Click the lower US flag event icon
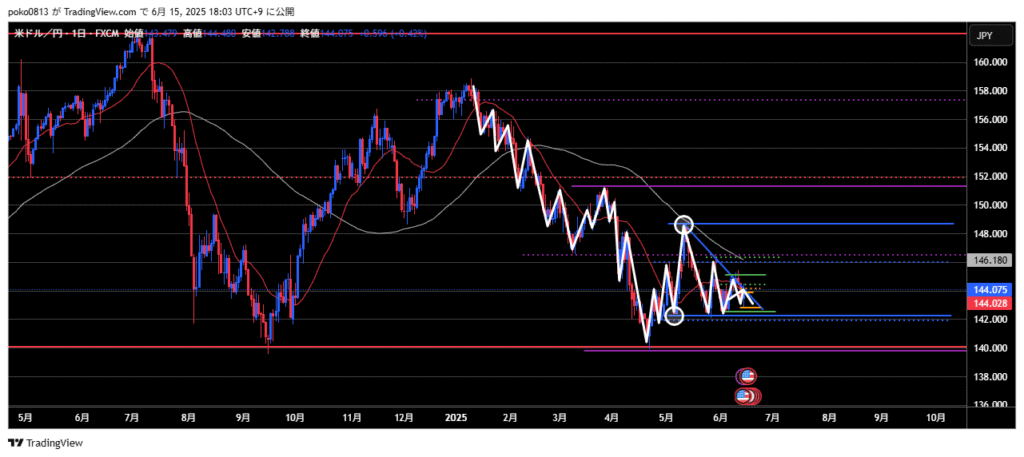Screen dimensions: 1024x457 (744, 396)
